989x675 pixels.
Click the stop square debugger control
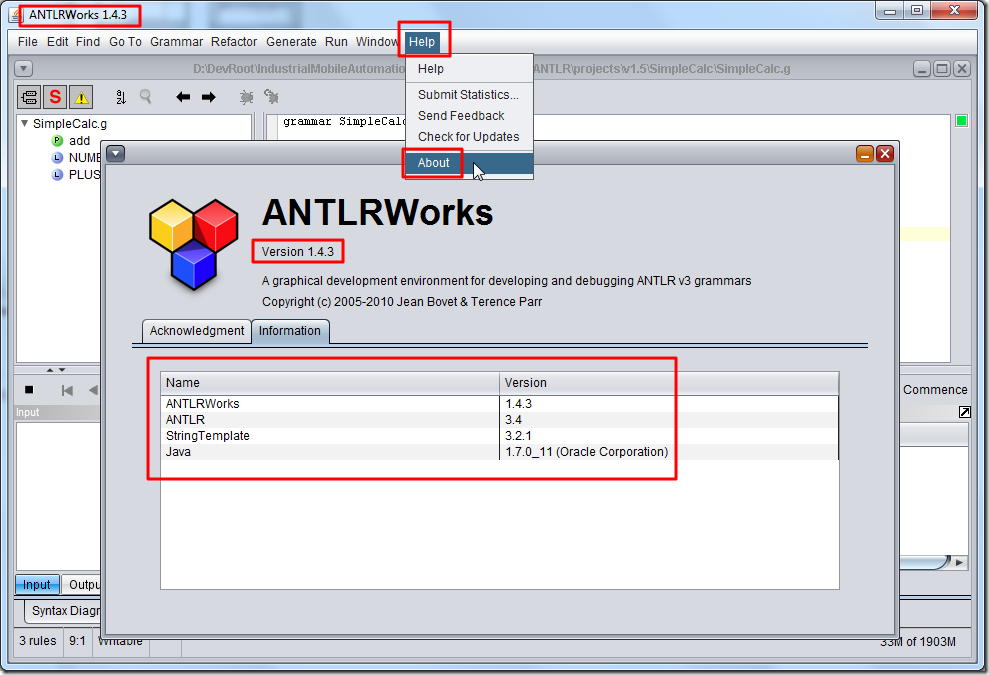click(29, 390)
